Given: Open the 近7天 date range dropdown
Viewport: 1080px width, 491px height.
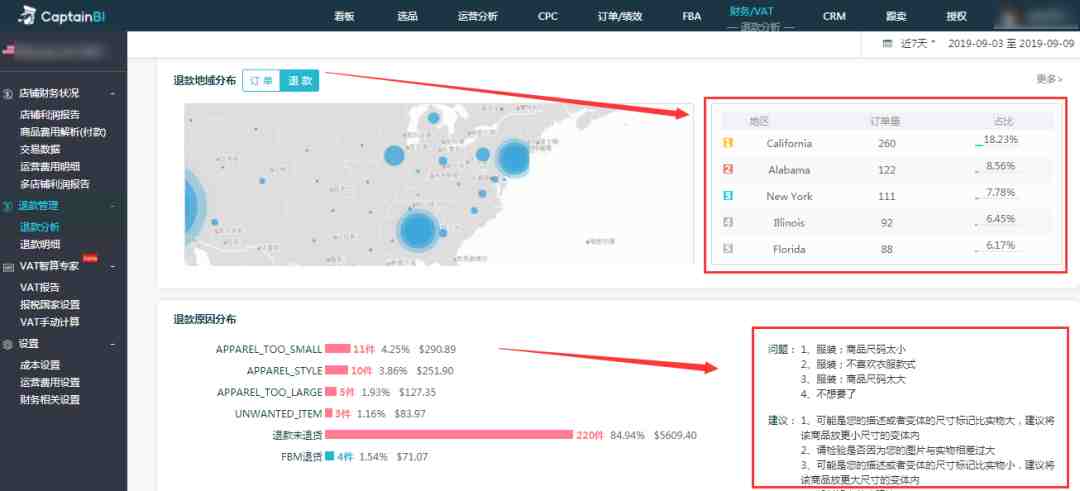Looking at the screenshot, I should click(918, 43).
